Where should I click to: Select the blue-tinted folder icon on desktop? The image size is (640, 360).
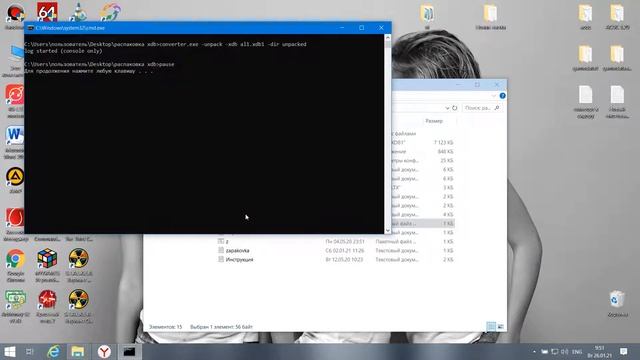click(427, 16)
